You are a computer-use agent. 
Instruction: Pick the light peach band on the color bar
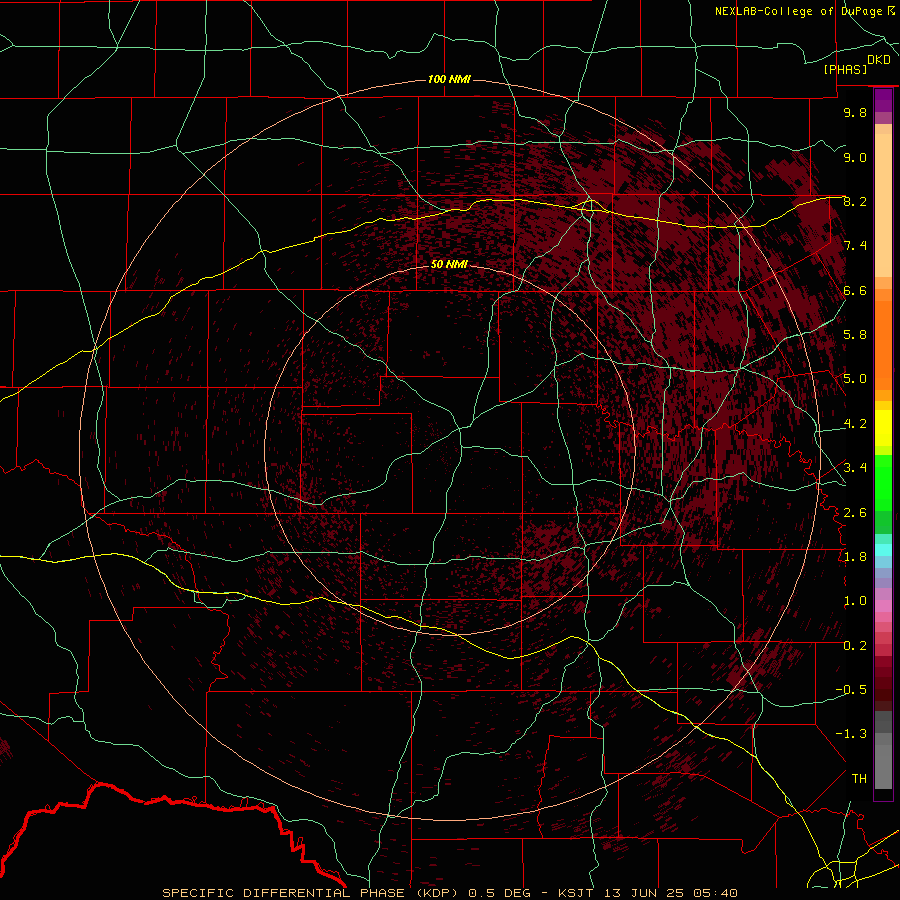(x=883, y=207)
